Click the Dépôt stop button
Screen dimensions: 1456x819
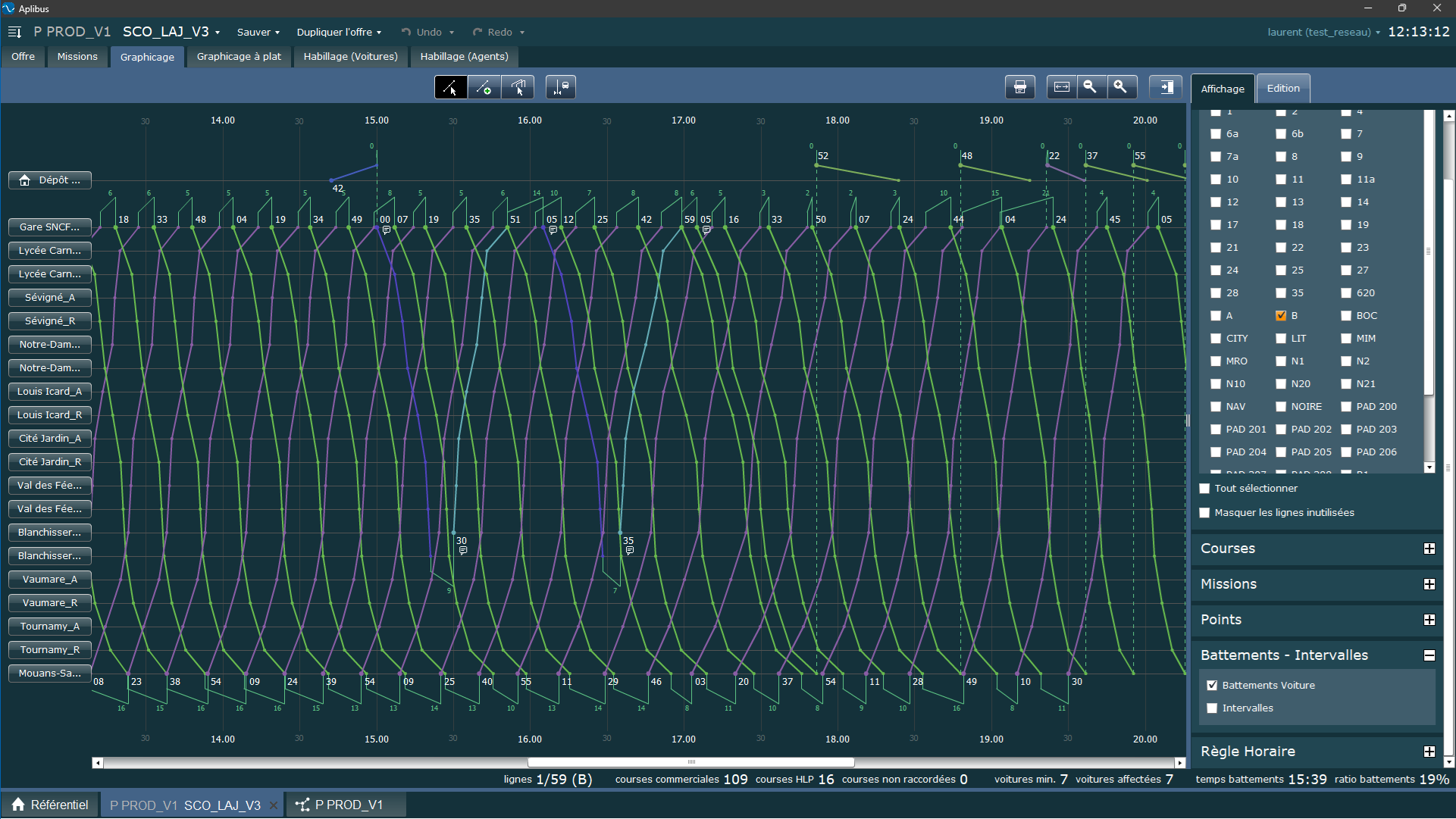click(x=50, y=180)
